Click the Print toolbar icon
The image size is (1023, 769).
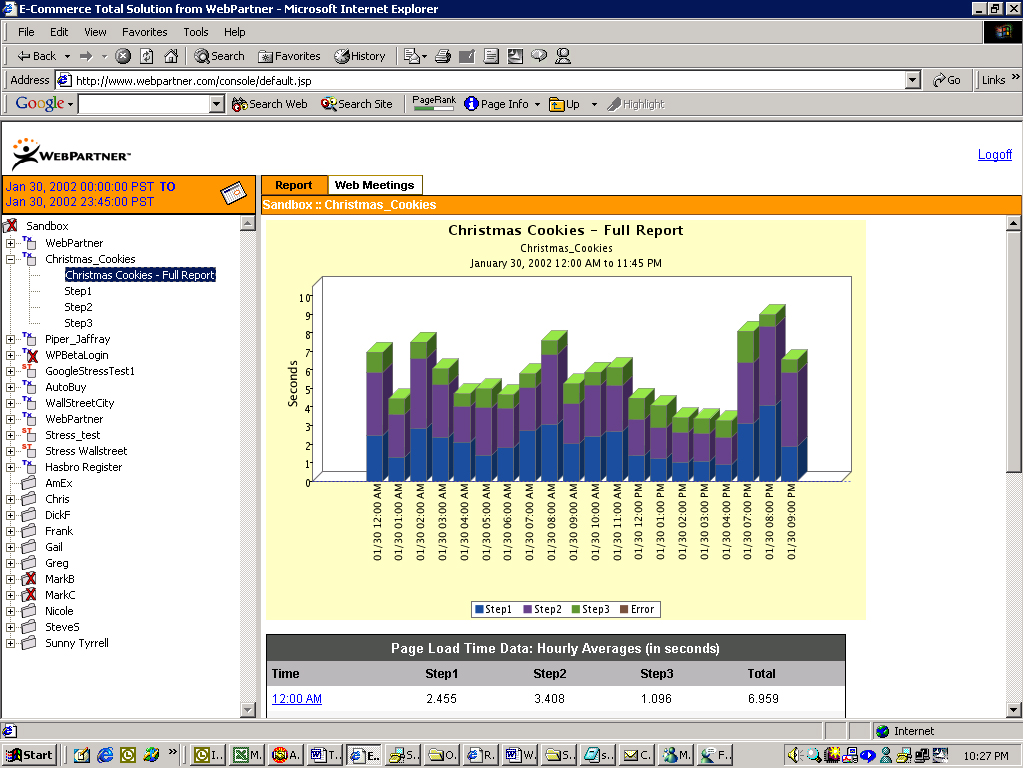pyautogui.click(x=443, y=56)
